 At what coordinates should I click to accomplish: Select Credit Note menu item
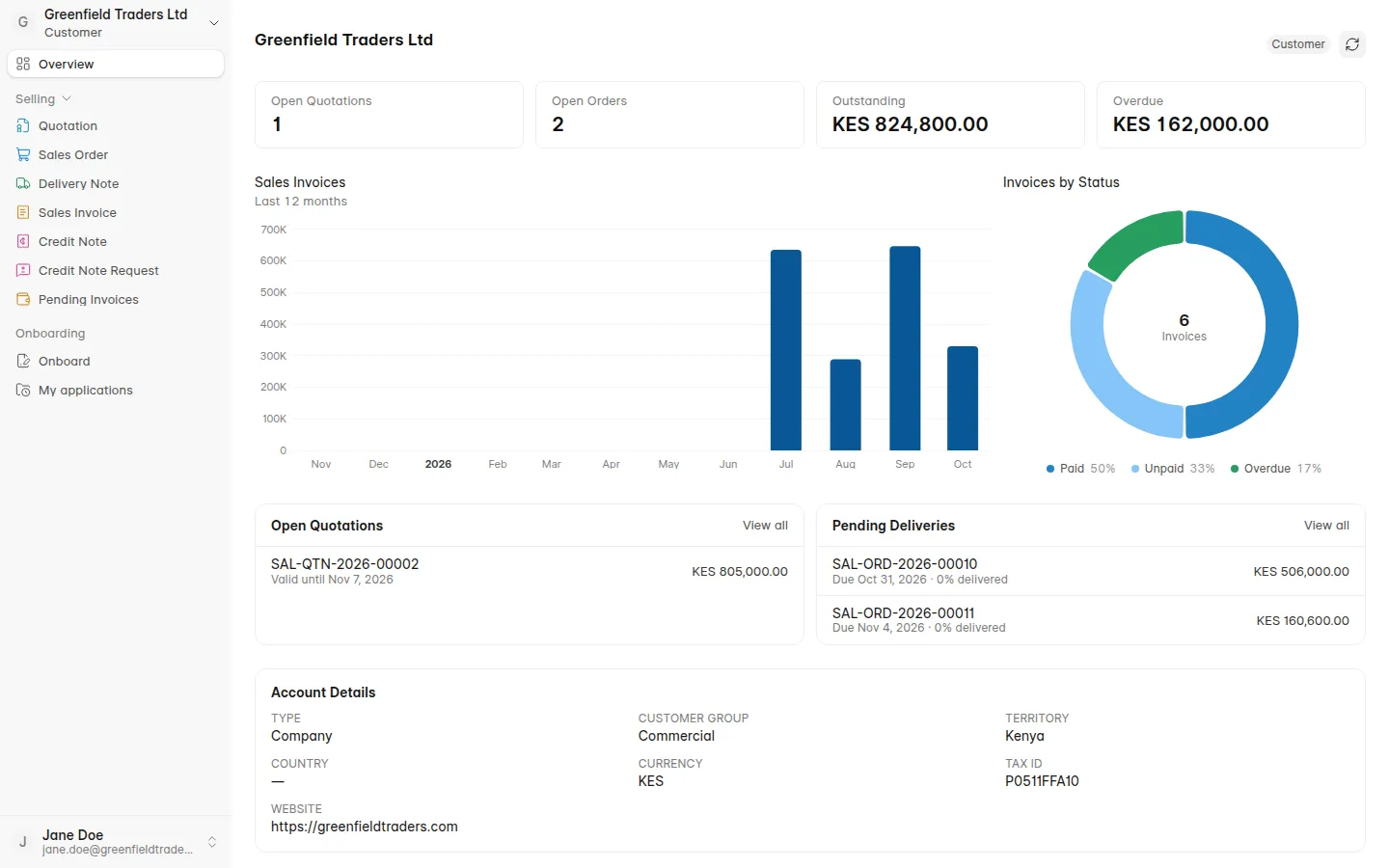[x=116, y=241]
